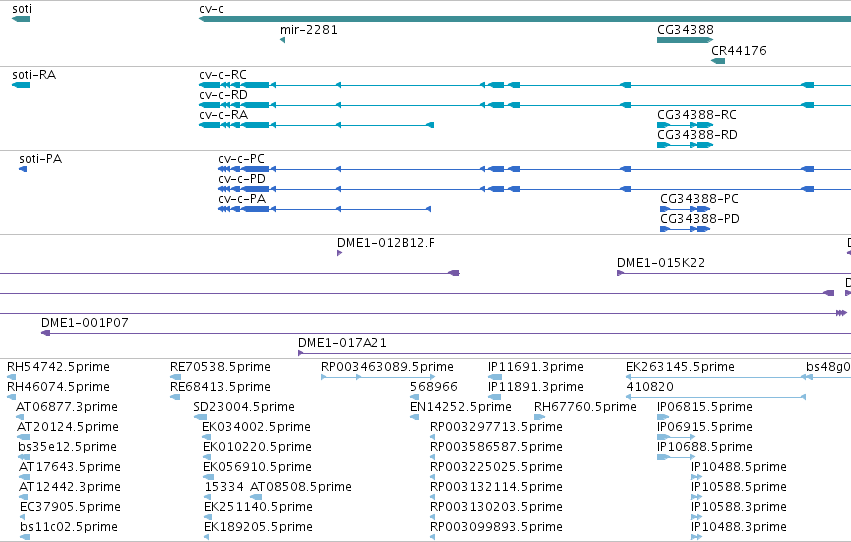The height and width of the screenshot is (542, 851).
Task: Click the DME1-001P07 feature label
Action: coord(85,323)
